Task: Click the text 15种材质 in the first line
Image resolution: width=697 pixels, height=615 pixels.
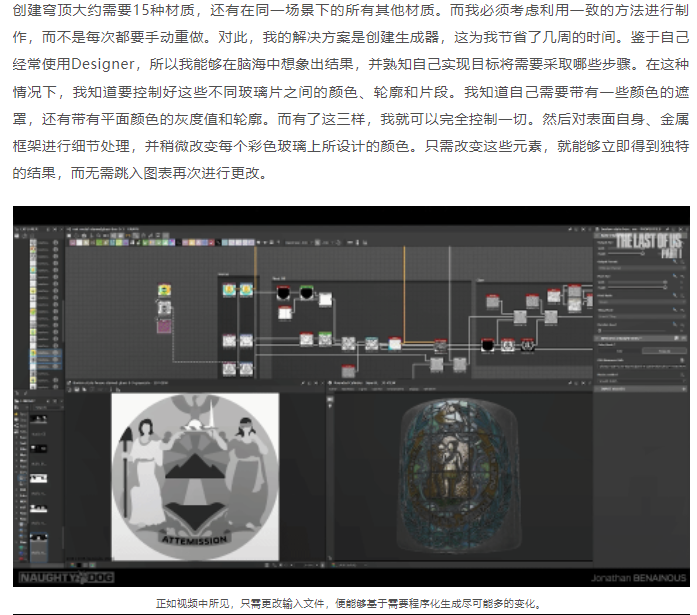Action: (x=164, y=10)
